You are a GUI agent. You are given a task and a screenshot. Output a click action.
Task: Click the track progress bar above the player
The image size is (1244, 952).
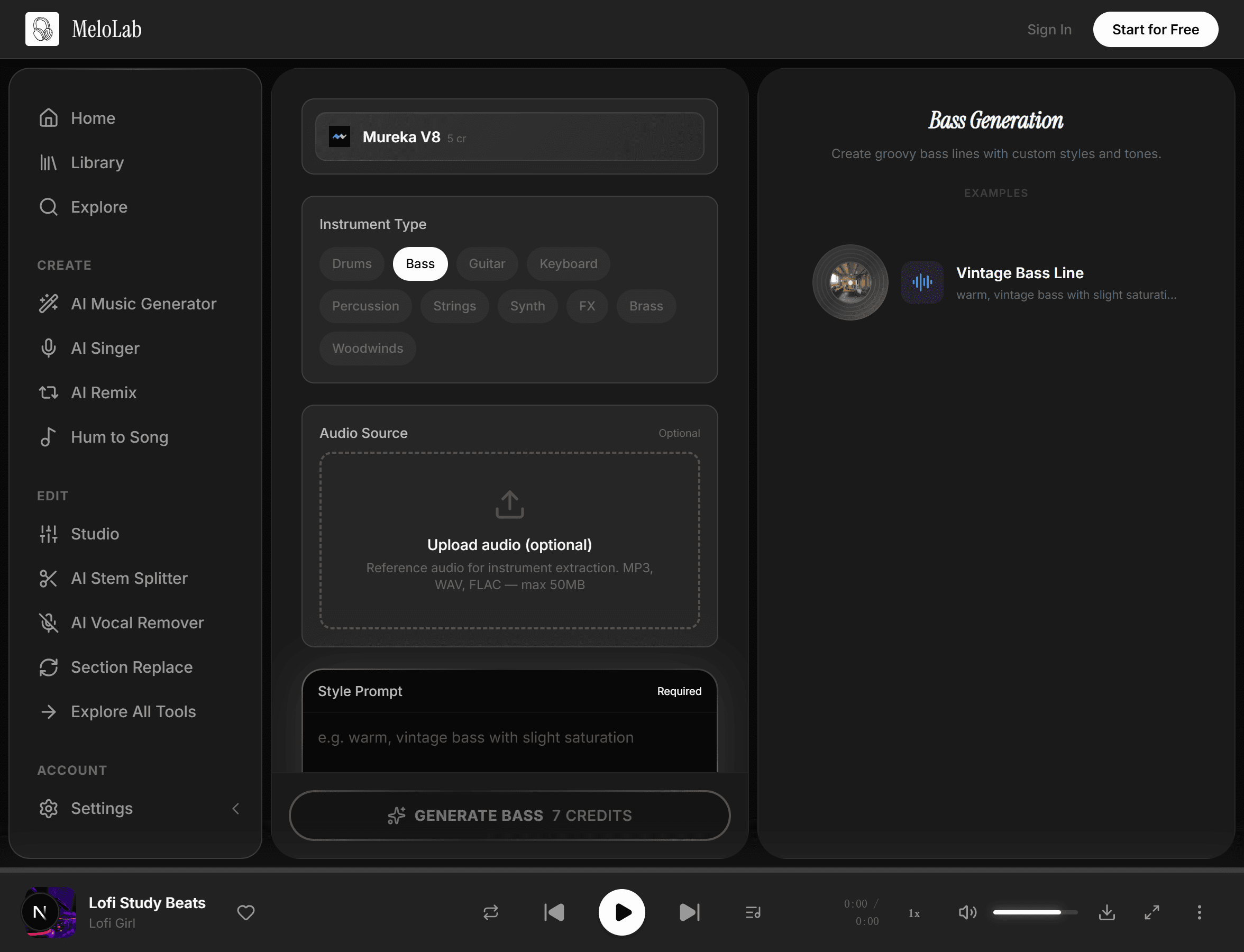pos(621,869)
